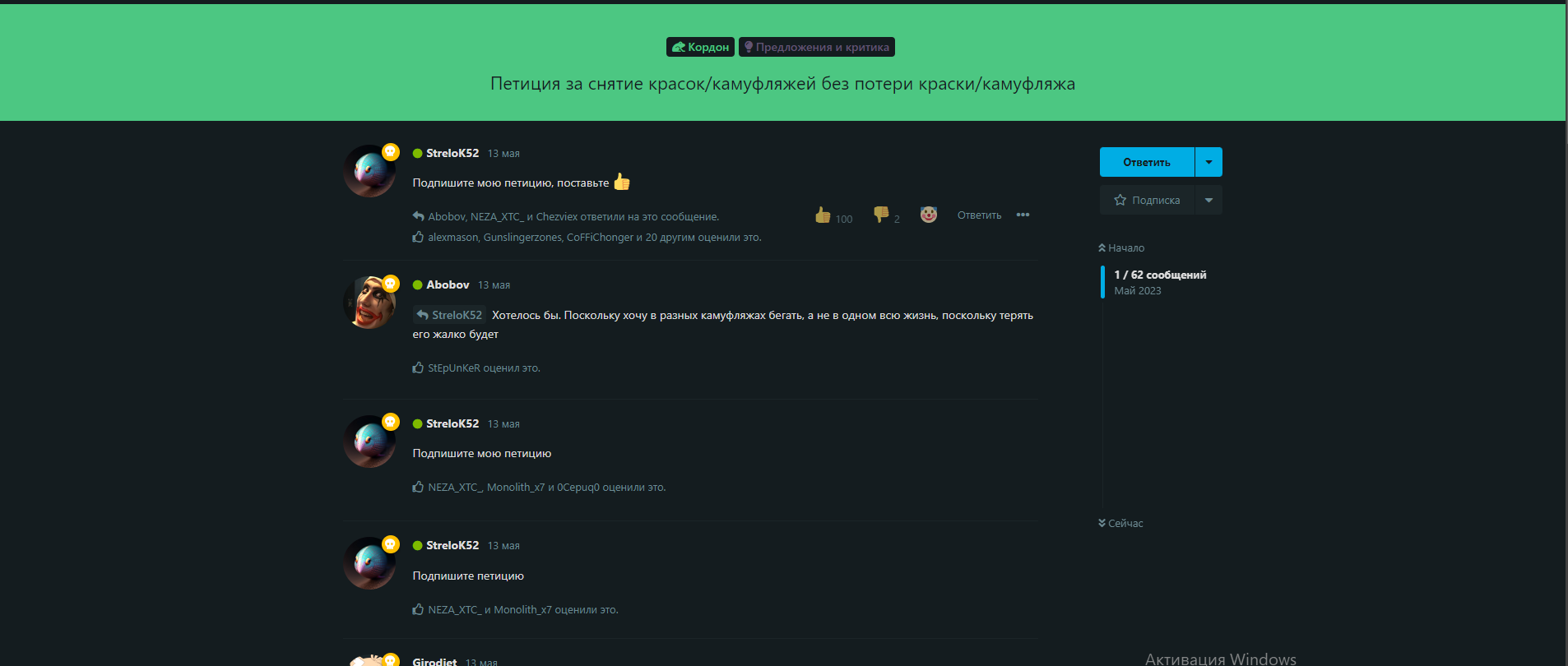Click the 13 мая date on Abobov's post
This screenshot has height=666, width=1568.
494,284
